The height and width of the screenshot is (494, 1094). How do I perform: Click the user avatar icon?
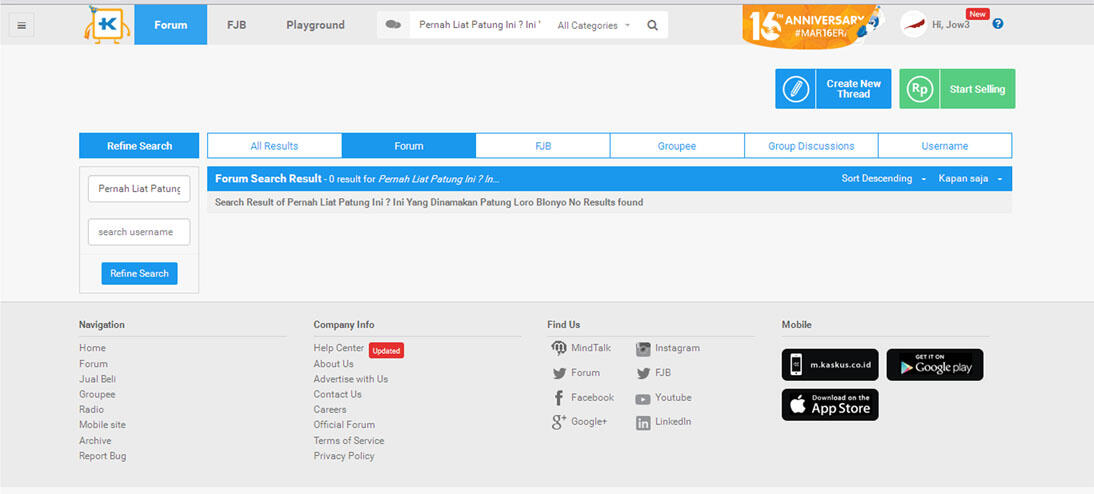914,24
